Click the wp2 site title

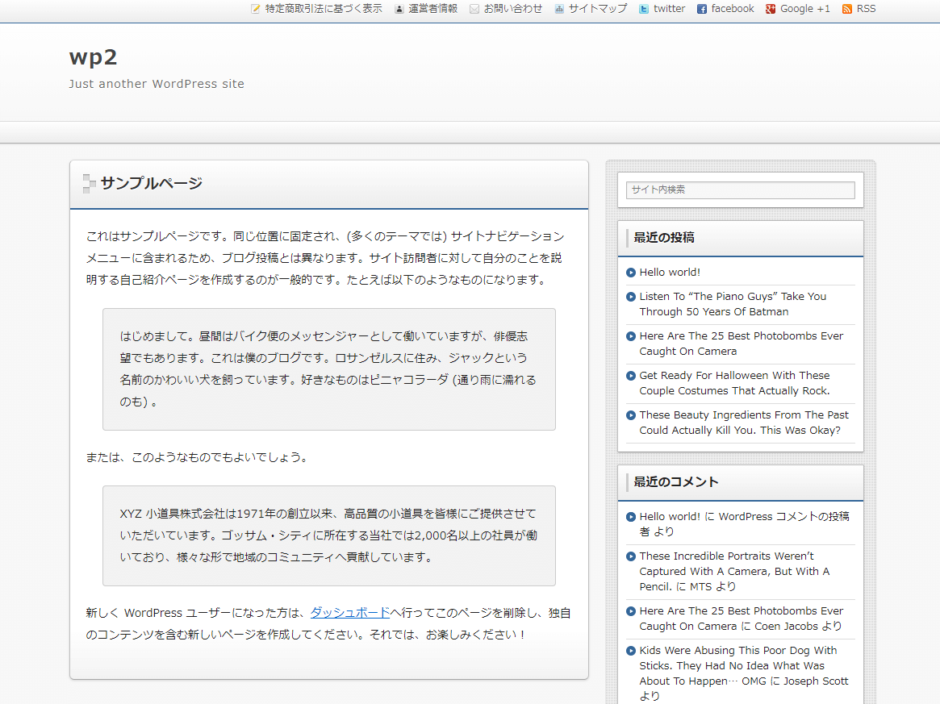tap(93, 57)
